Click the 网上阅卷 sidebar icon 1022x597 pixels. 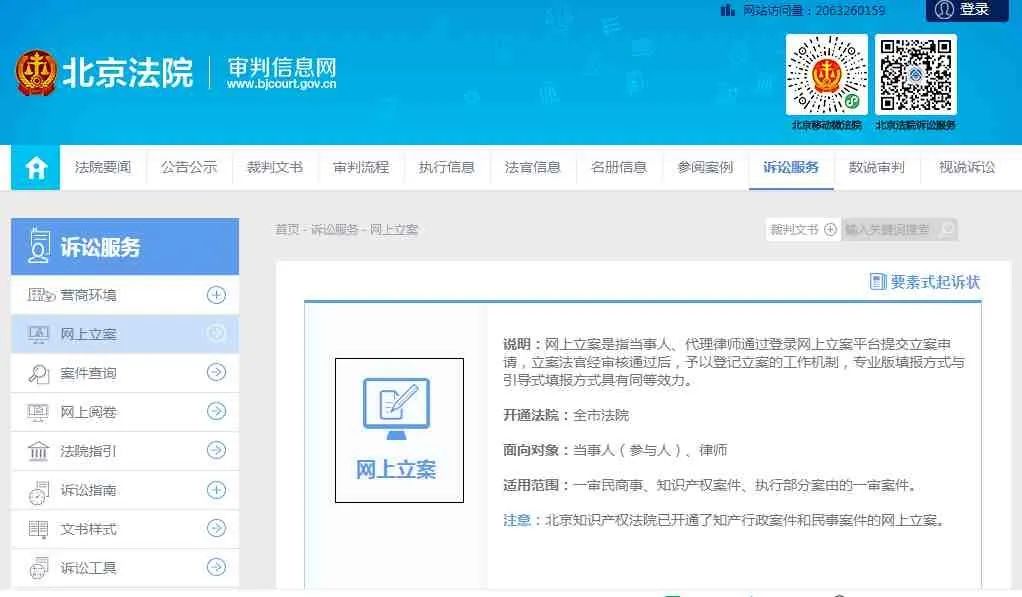coord(38,413)
